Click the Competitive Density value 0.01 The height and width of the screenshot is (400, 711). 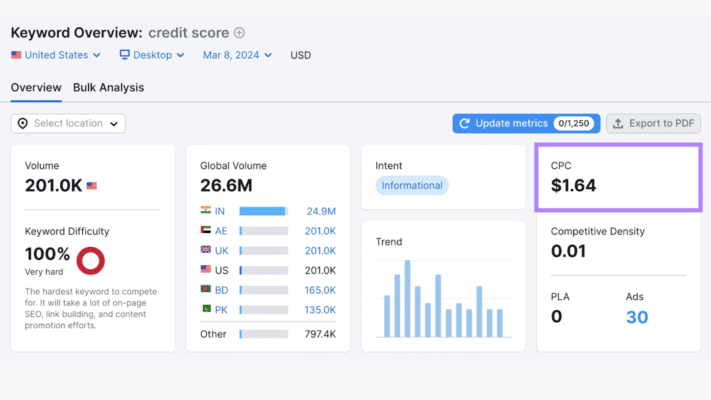coord(568,251)
